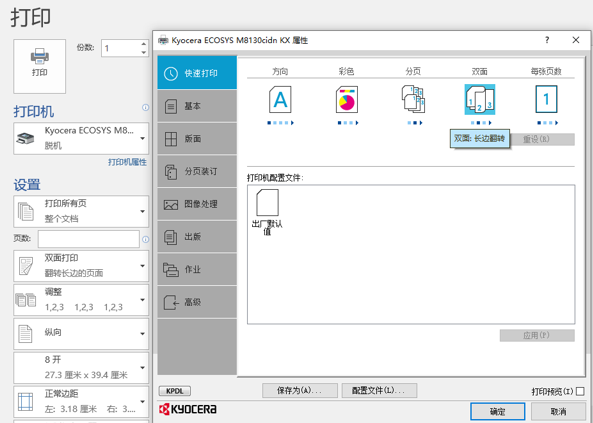Open the 打印机属性 printer properties link
The height and width of the screenshot is (423, 593).
(x=127, y=162)
